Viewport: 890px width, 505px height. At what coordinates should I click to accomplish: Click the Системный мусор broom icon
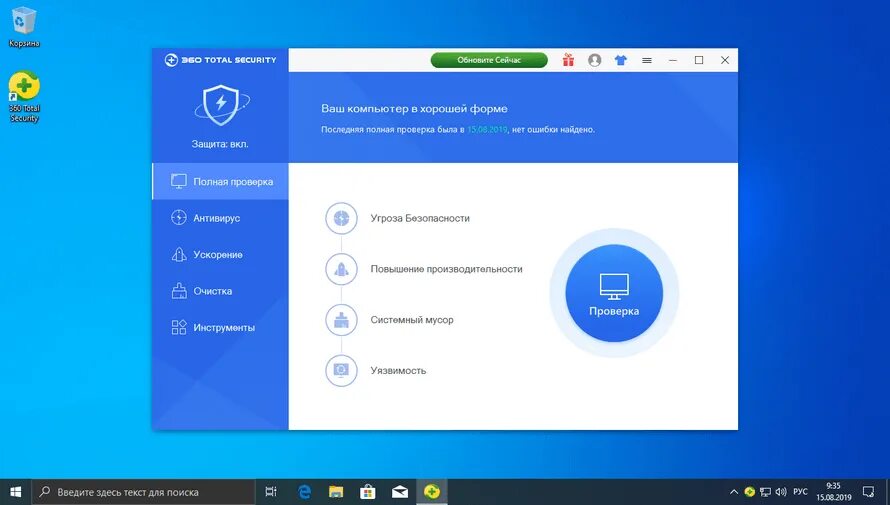click(x=341, y=319)
